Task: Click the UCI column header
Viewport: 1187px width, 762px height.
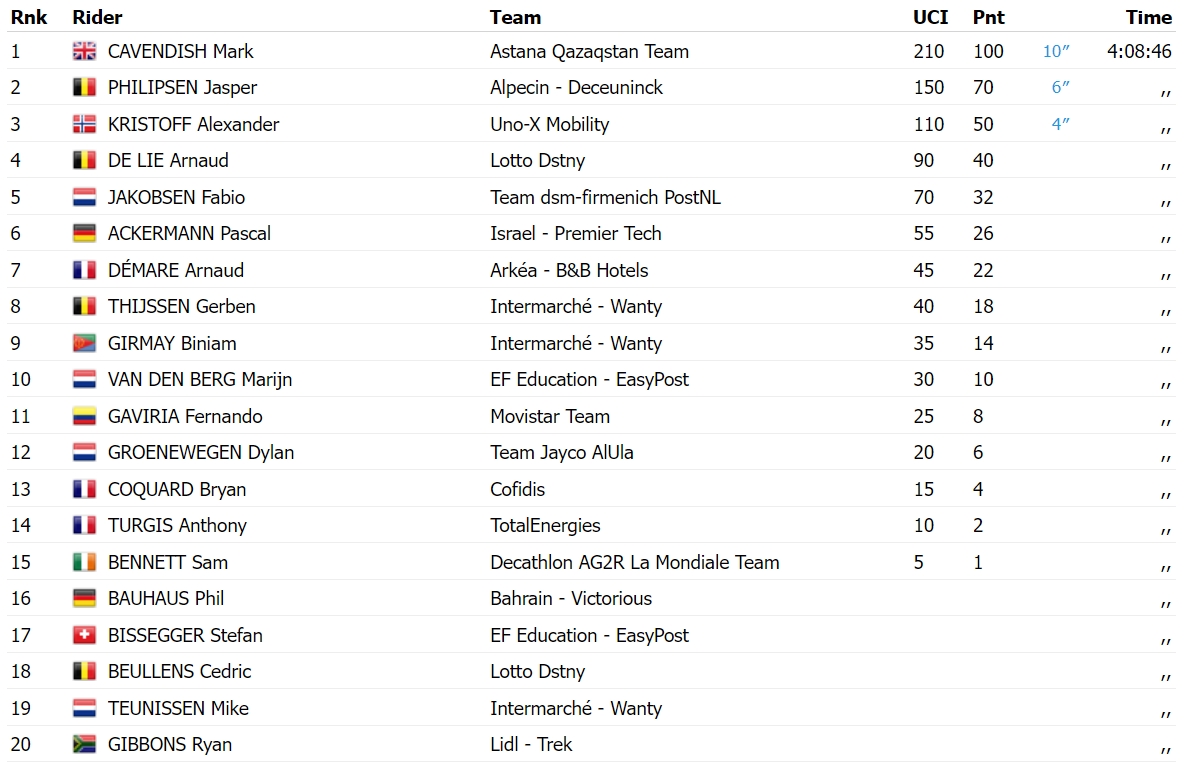Action: coord(930,17)
